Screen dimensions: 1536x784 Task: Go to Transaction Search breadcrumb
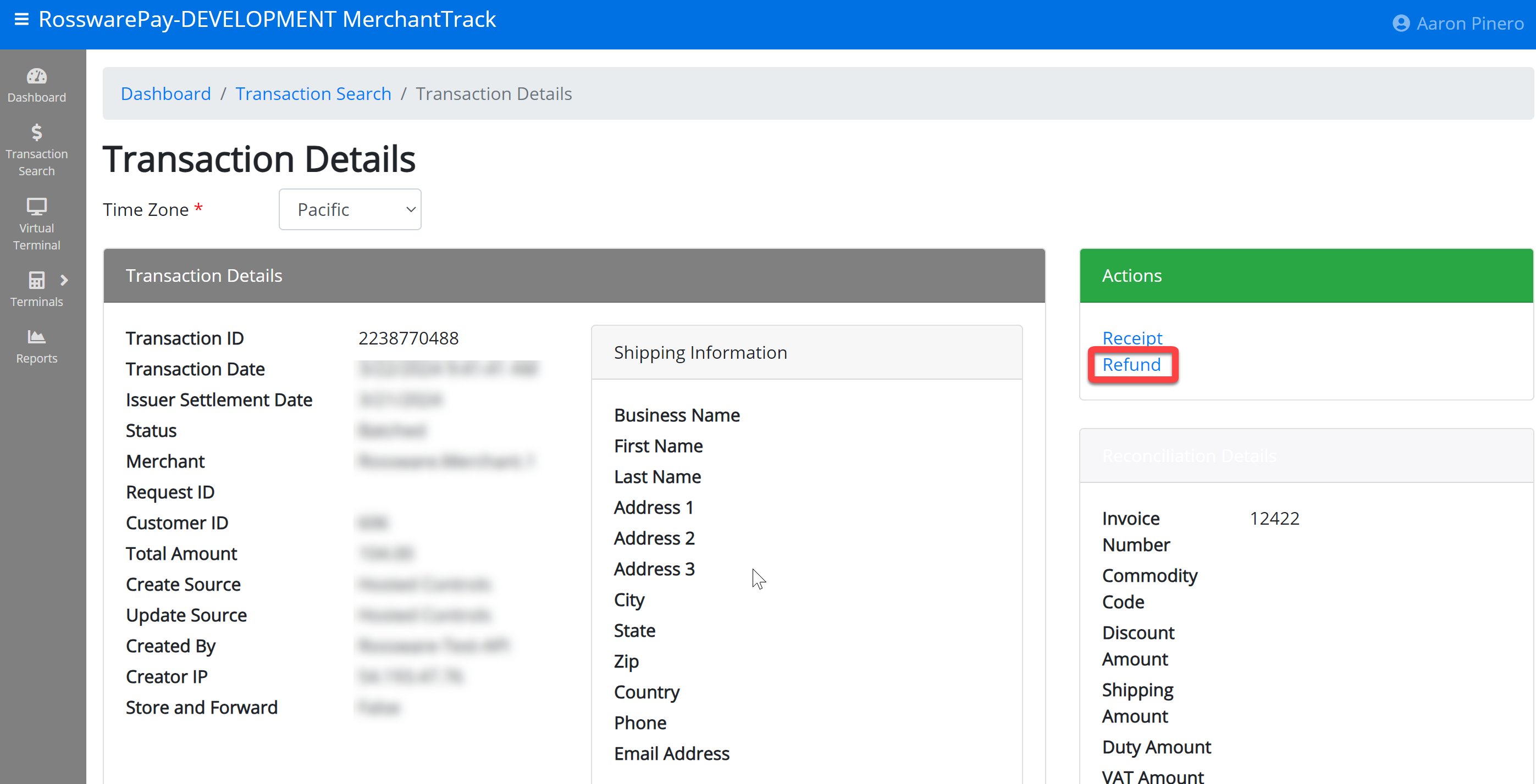click(313, 93)
